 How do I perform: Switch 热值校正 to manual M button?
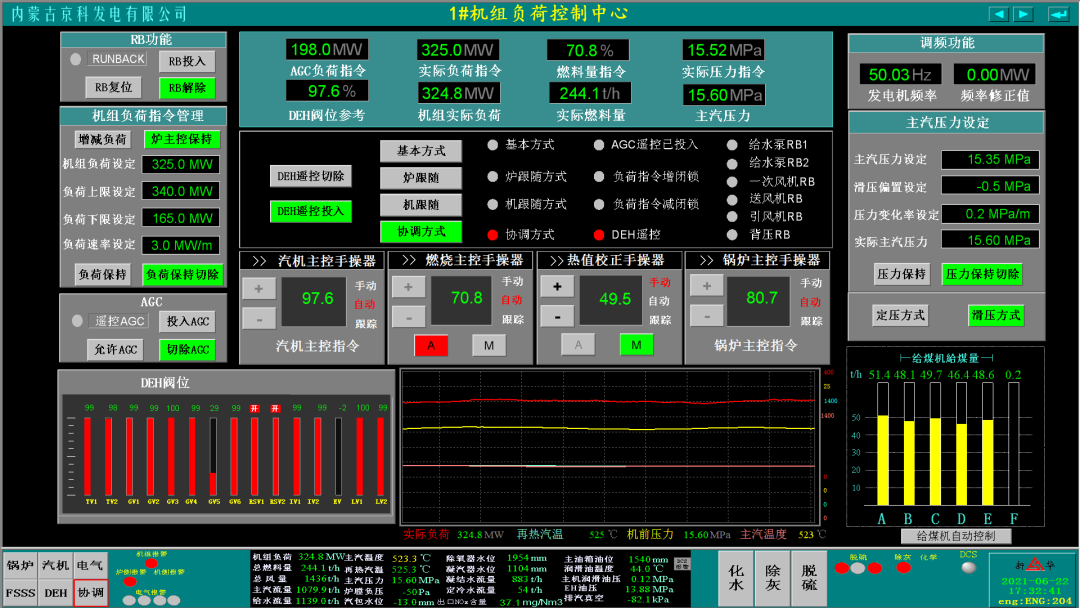[x=636, y=345]
